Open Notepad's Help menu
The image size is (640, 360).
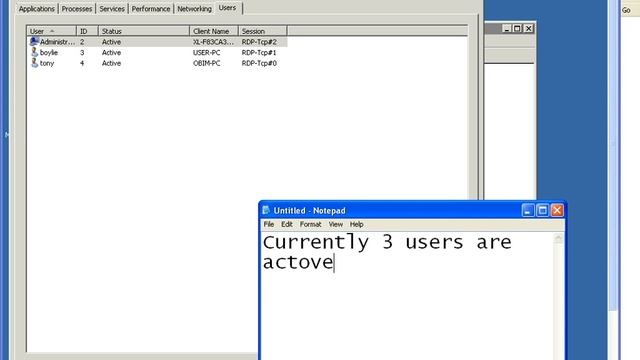[356, 224]
